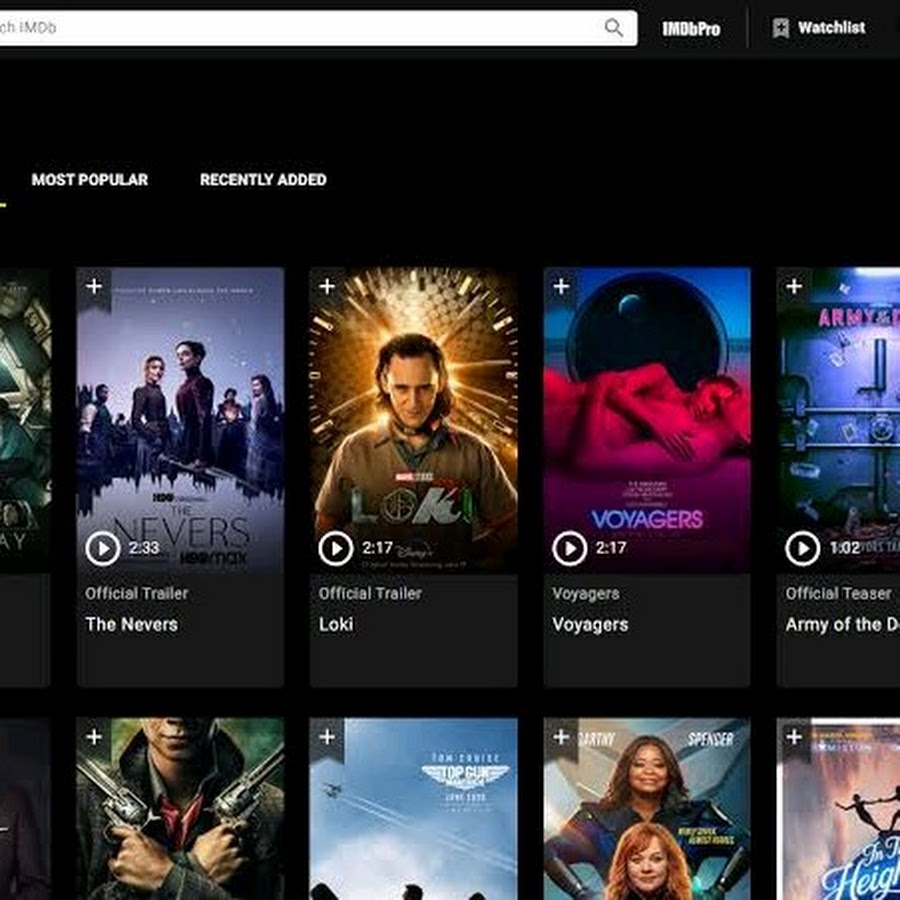Open Army of the Dead poster

[838, 420]
